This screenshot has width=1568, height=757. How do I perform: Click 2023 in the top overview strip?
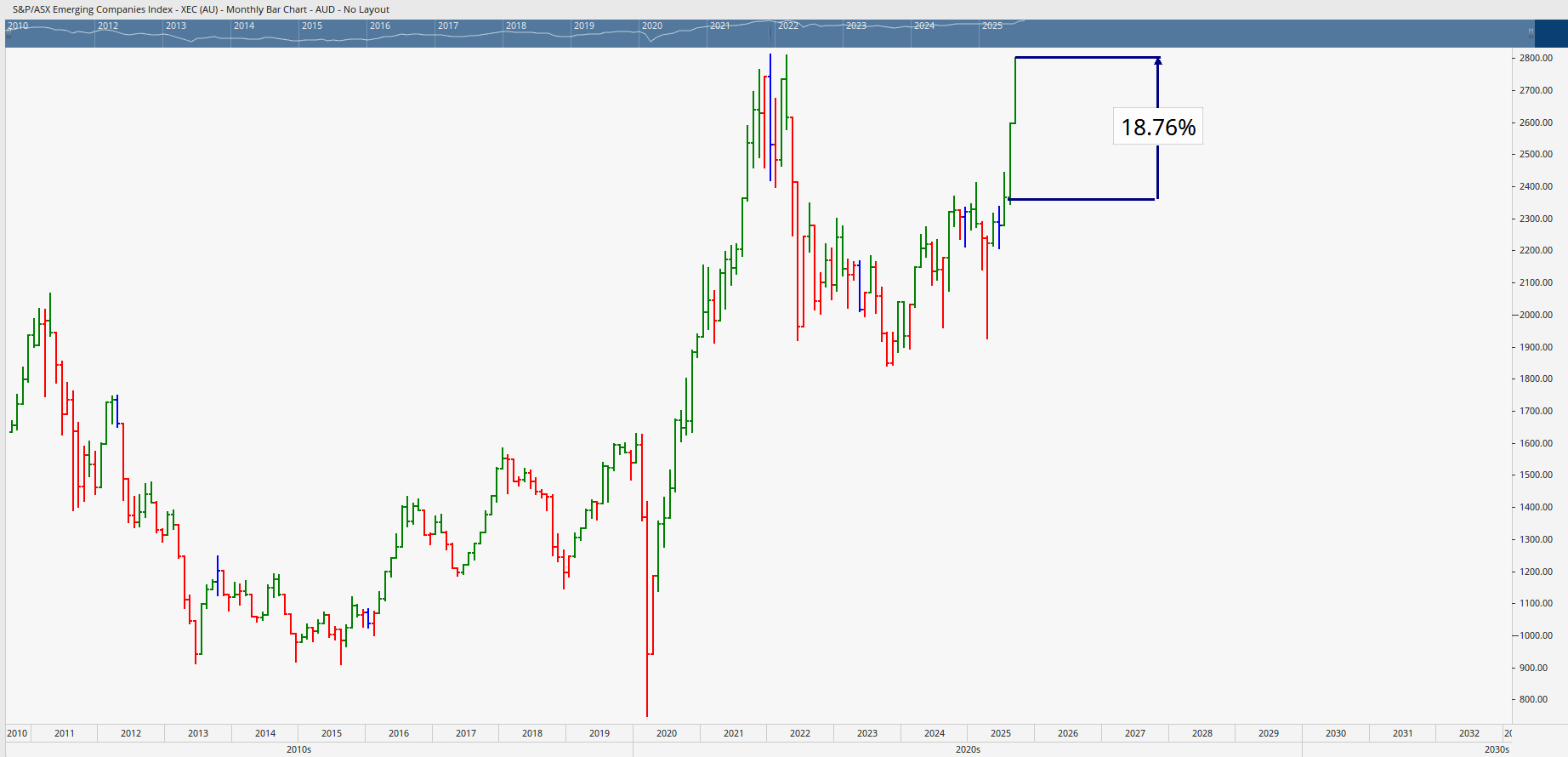click(856, 26)
